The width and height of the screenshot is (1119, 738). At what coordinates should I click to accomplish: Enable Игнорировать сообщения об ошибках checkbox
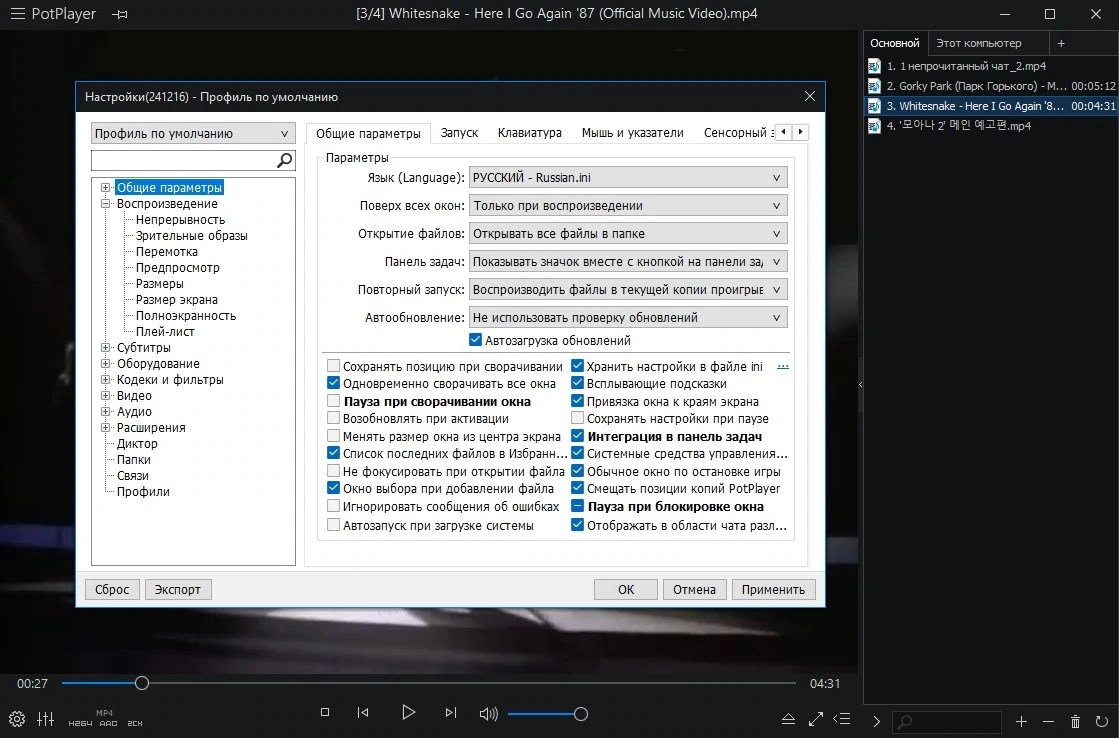click(x=333, y=507)
